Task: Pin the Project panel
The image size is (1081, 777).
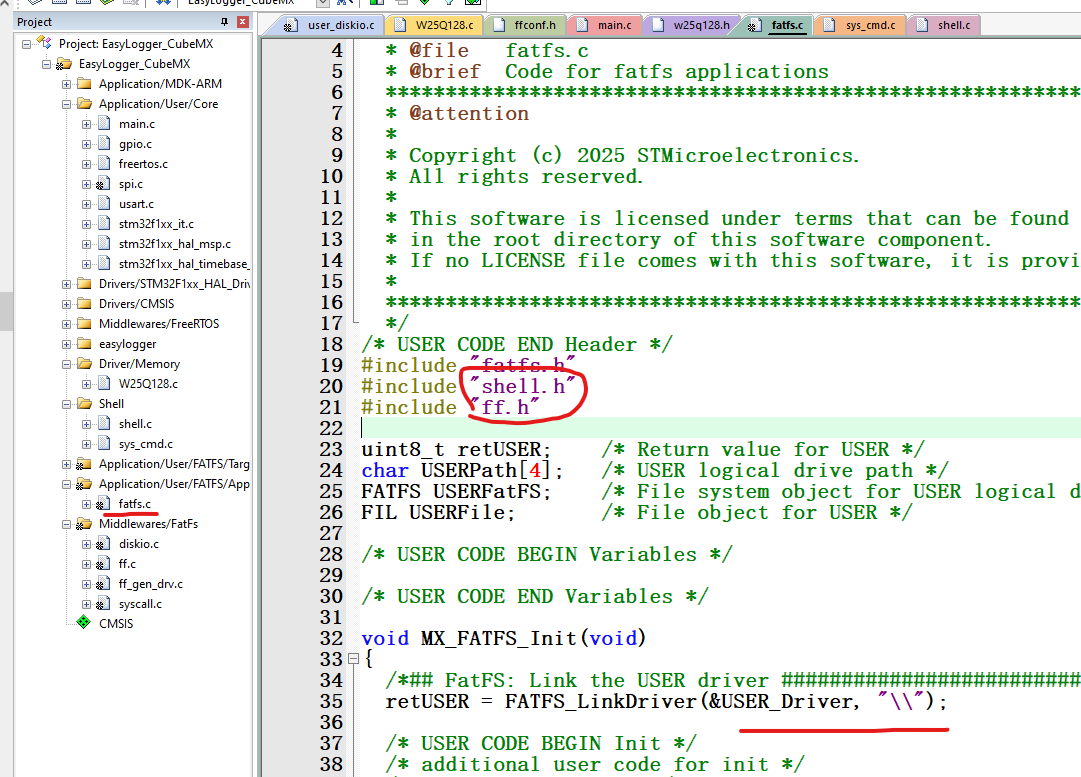Action: point(224,22)
